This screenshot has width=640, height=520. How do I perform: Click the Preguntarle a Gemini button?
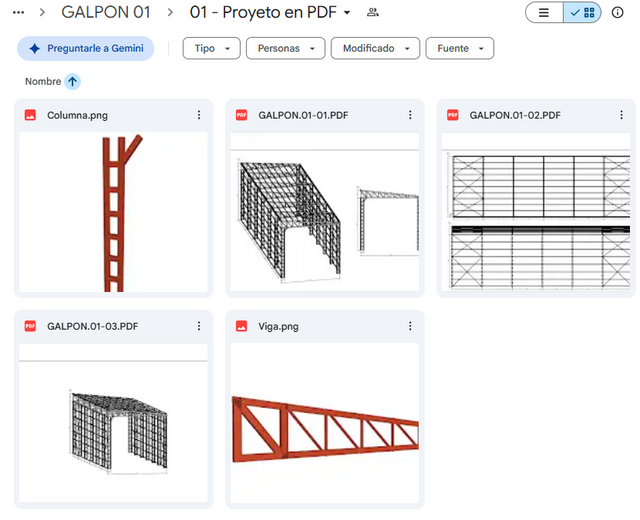point(85,49)
